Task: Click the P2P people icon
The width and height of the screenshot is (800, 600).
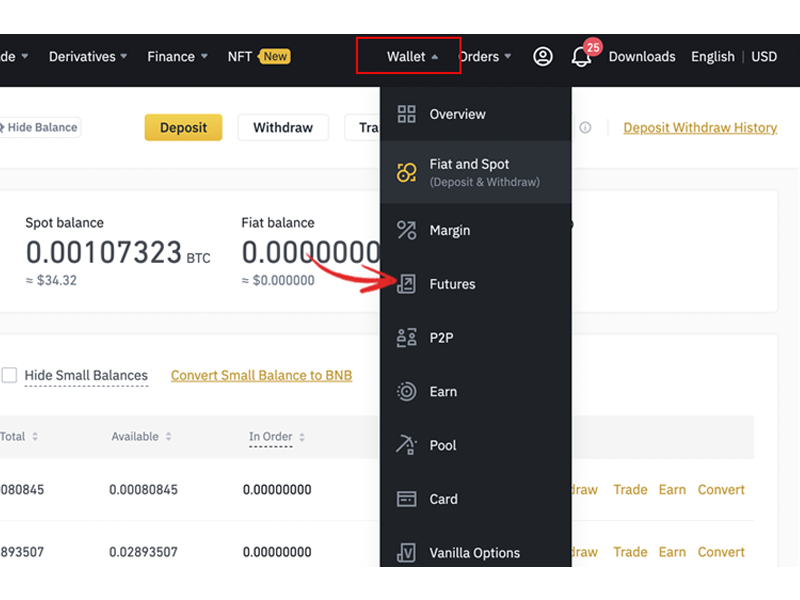Action: 407,338
